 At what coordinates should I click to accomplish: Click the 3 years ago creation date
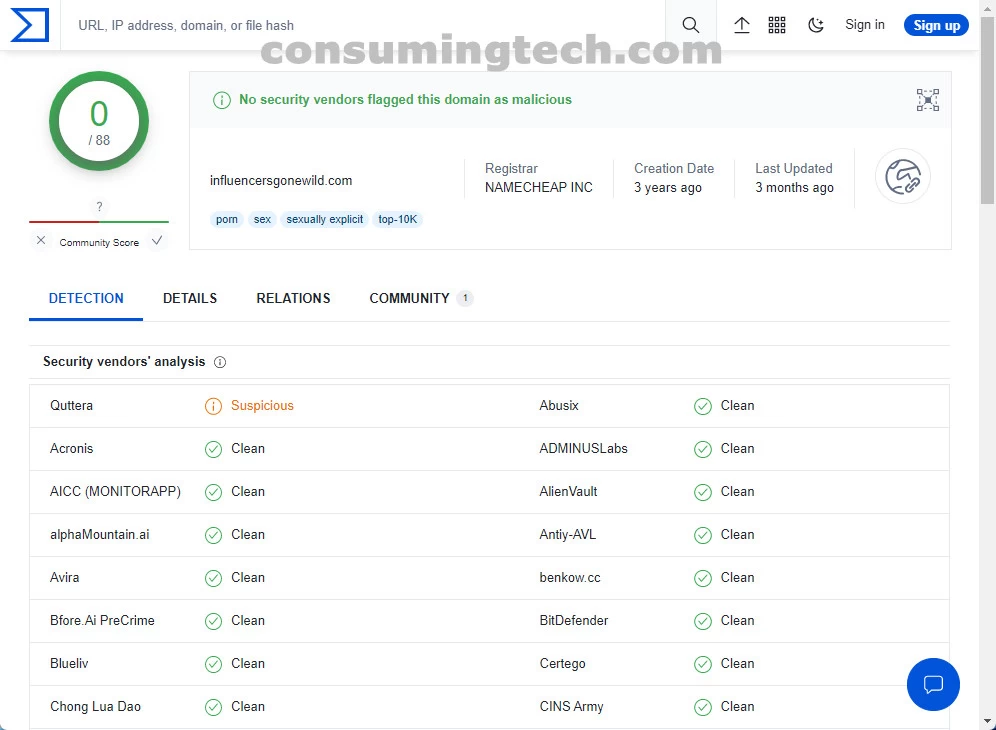coord(668,187)
